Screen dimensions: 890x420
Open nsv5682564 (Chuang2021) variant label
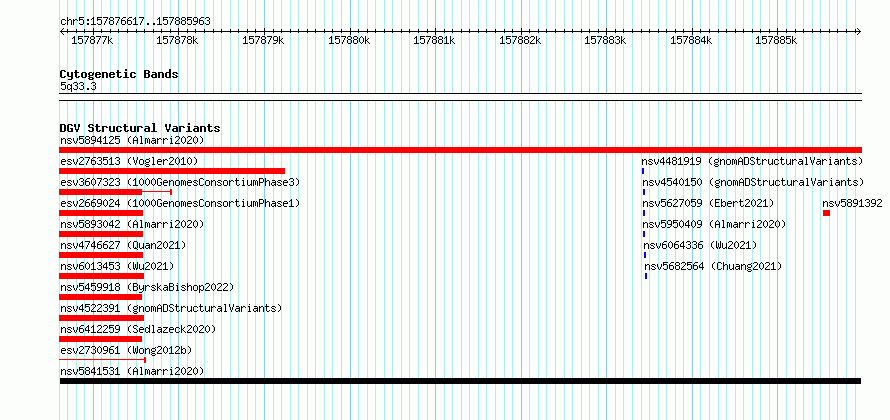point(713,266)
